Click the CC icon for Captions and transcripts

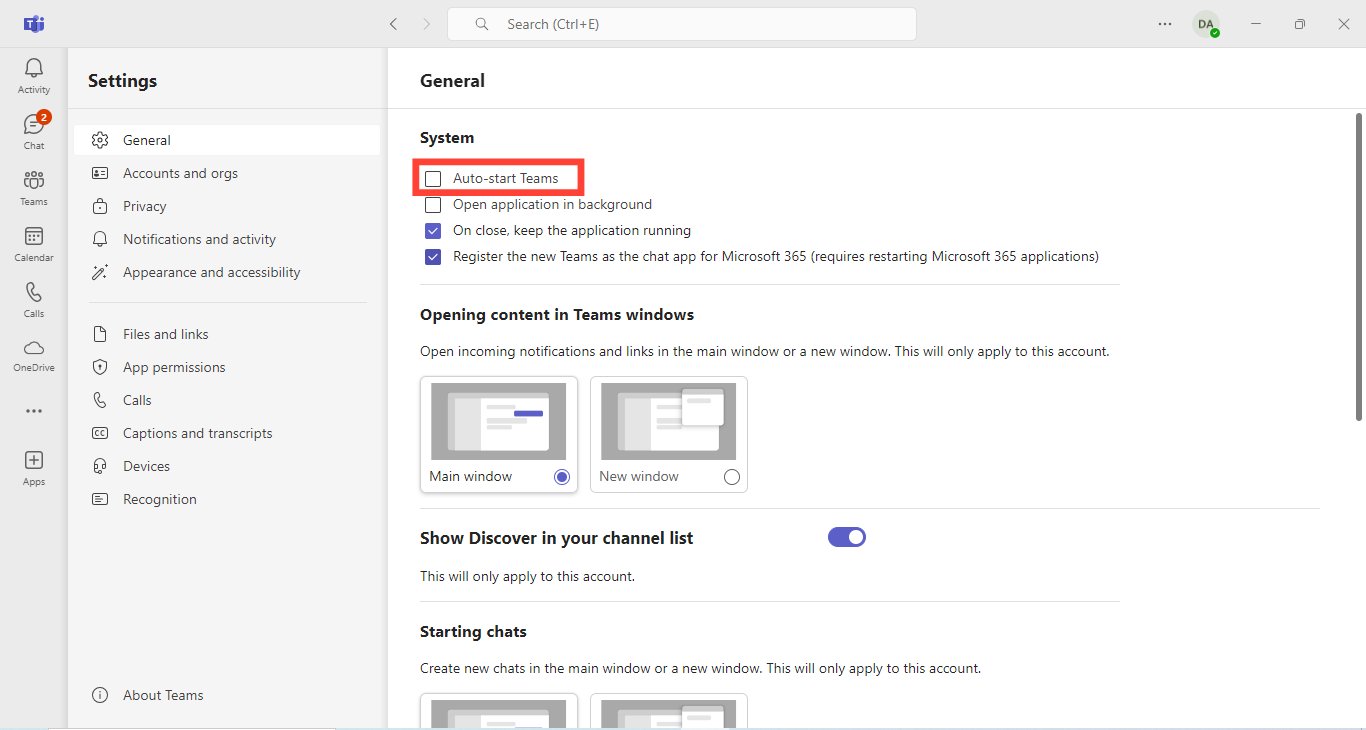100,433
